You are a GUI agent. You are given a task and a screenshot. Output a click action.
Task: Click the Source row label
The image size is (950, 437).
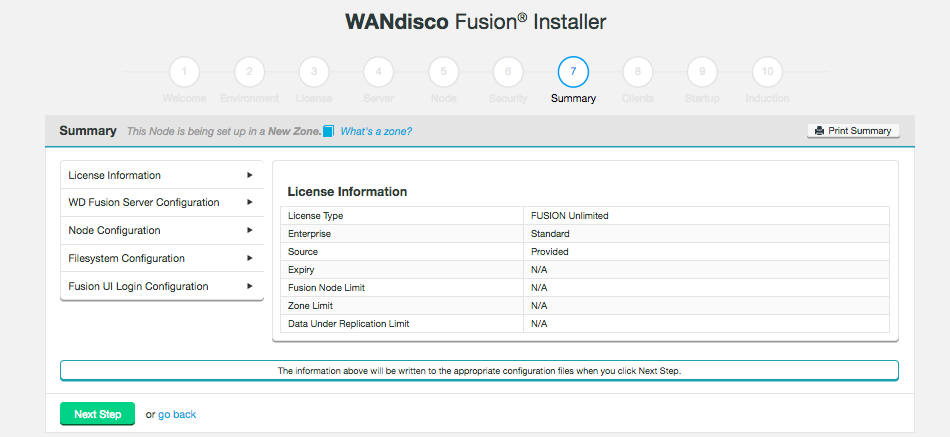pos(303,252)
